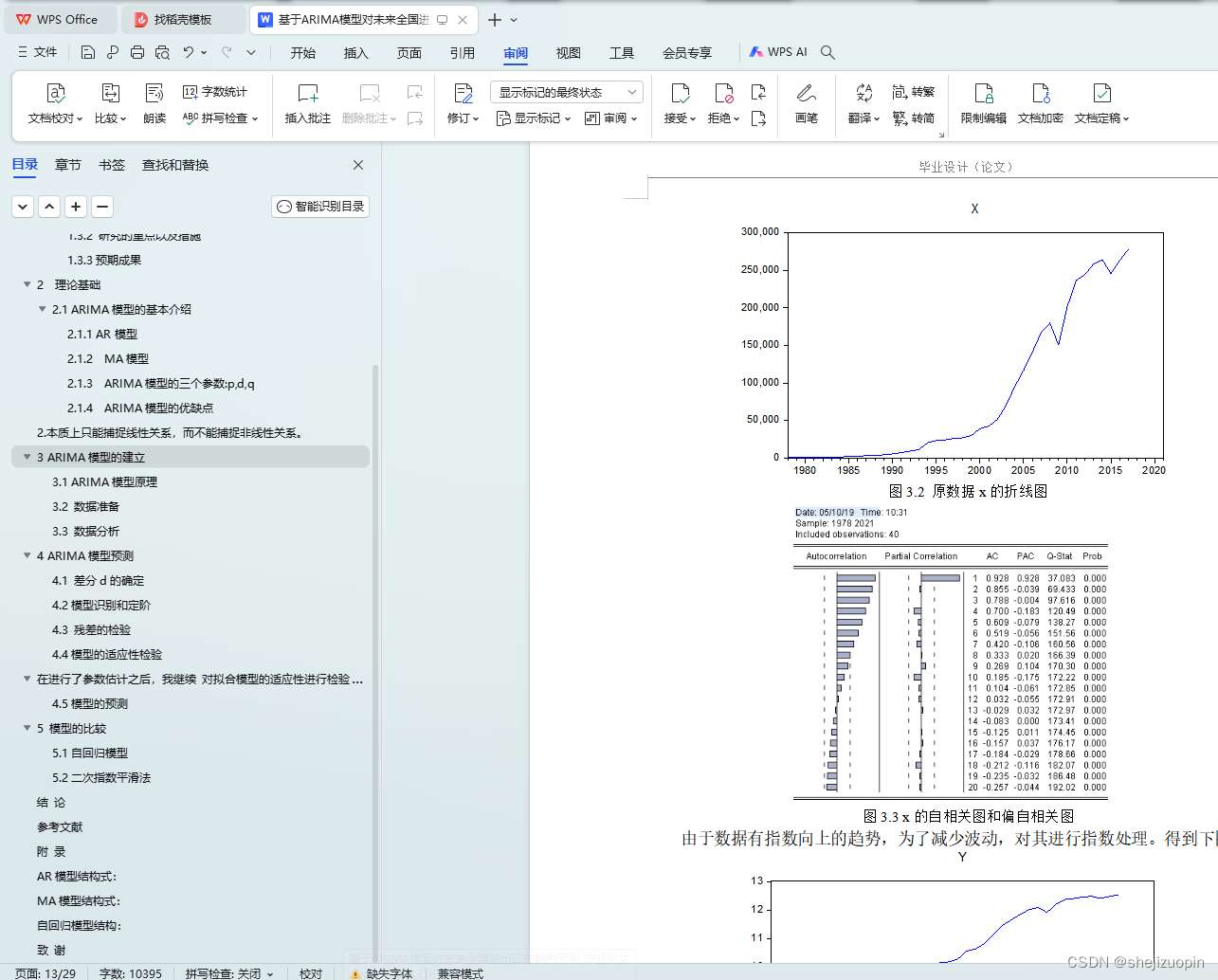
Task: Click the Undo arrow icon
Action: 189,52
